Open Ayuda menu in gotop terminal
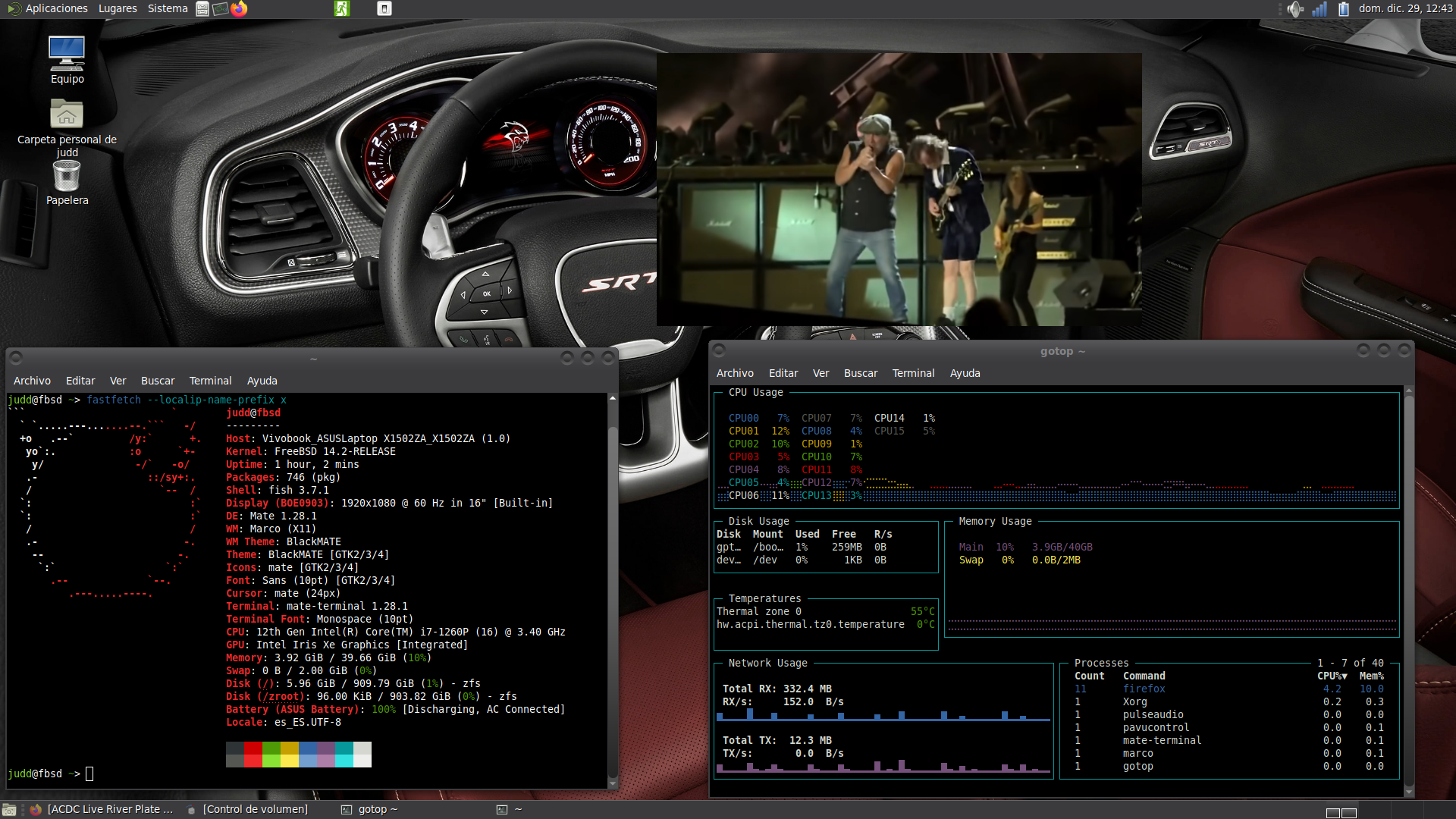The image size is (1456, 819). (965, 373)
